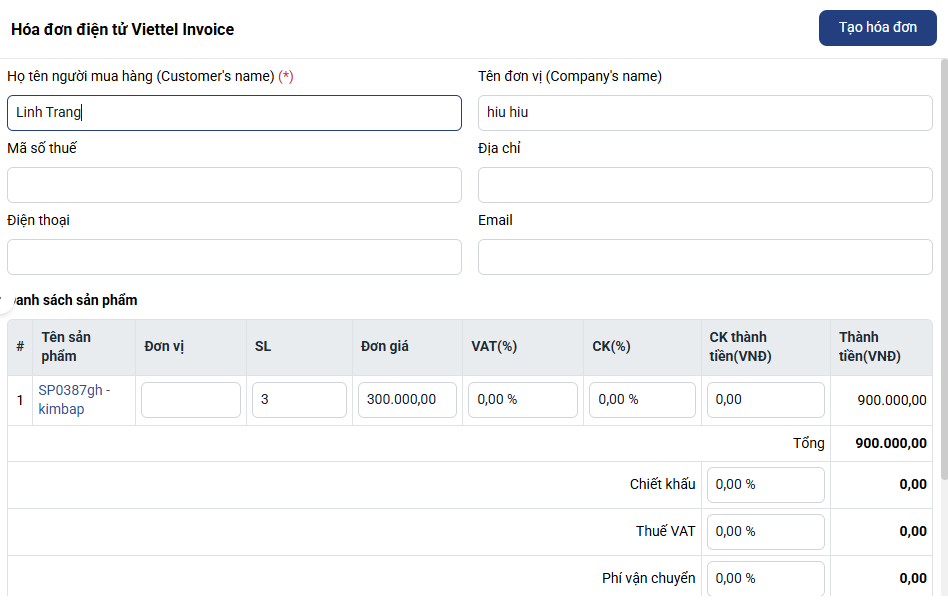Focus the customer name field with Linh Trang

(234, 113)
